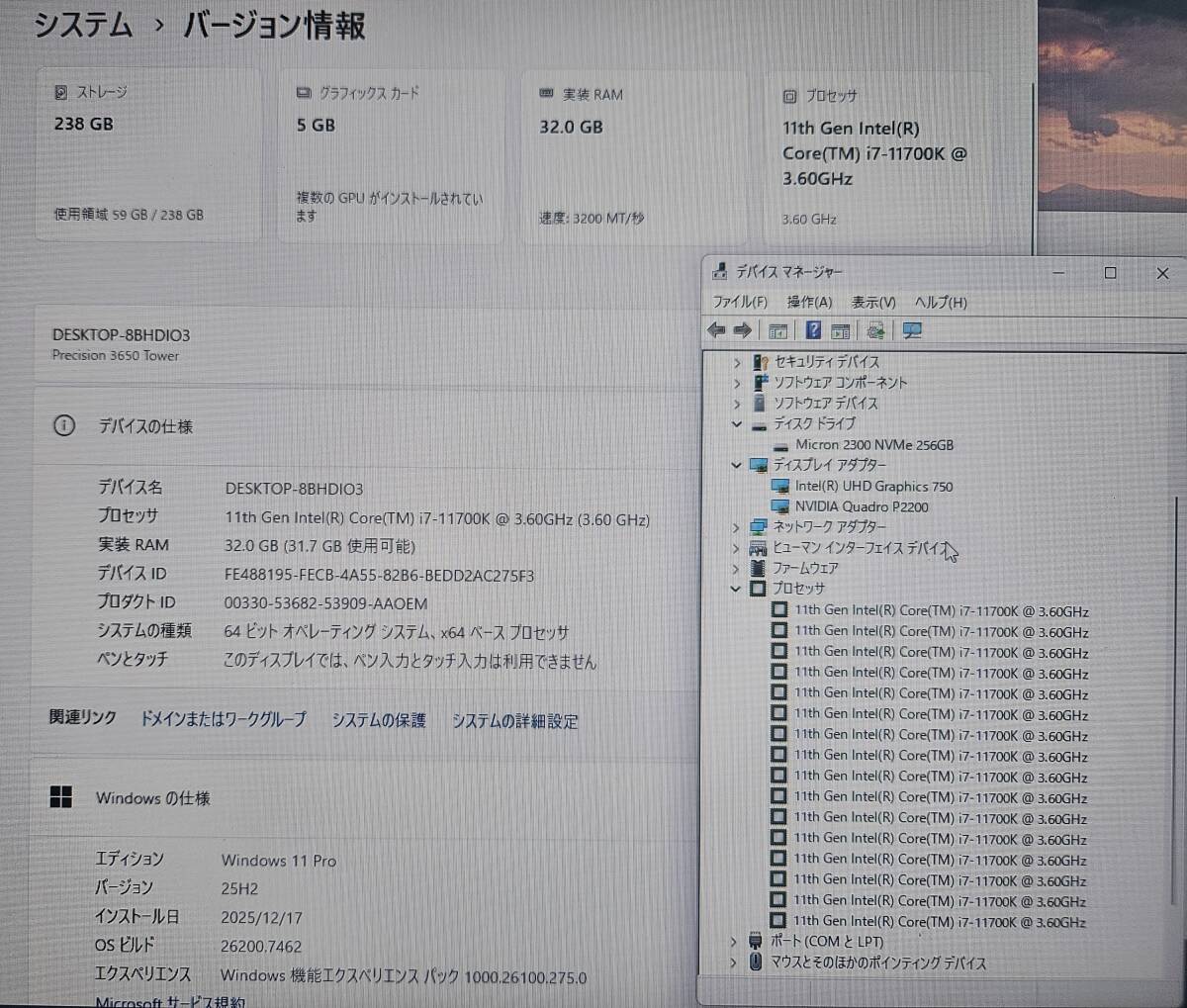Click the ディスク ドライブ category icon
Viewport: 1187px width, 1008px height.
pyautogui.click(x=759, y=424)
